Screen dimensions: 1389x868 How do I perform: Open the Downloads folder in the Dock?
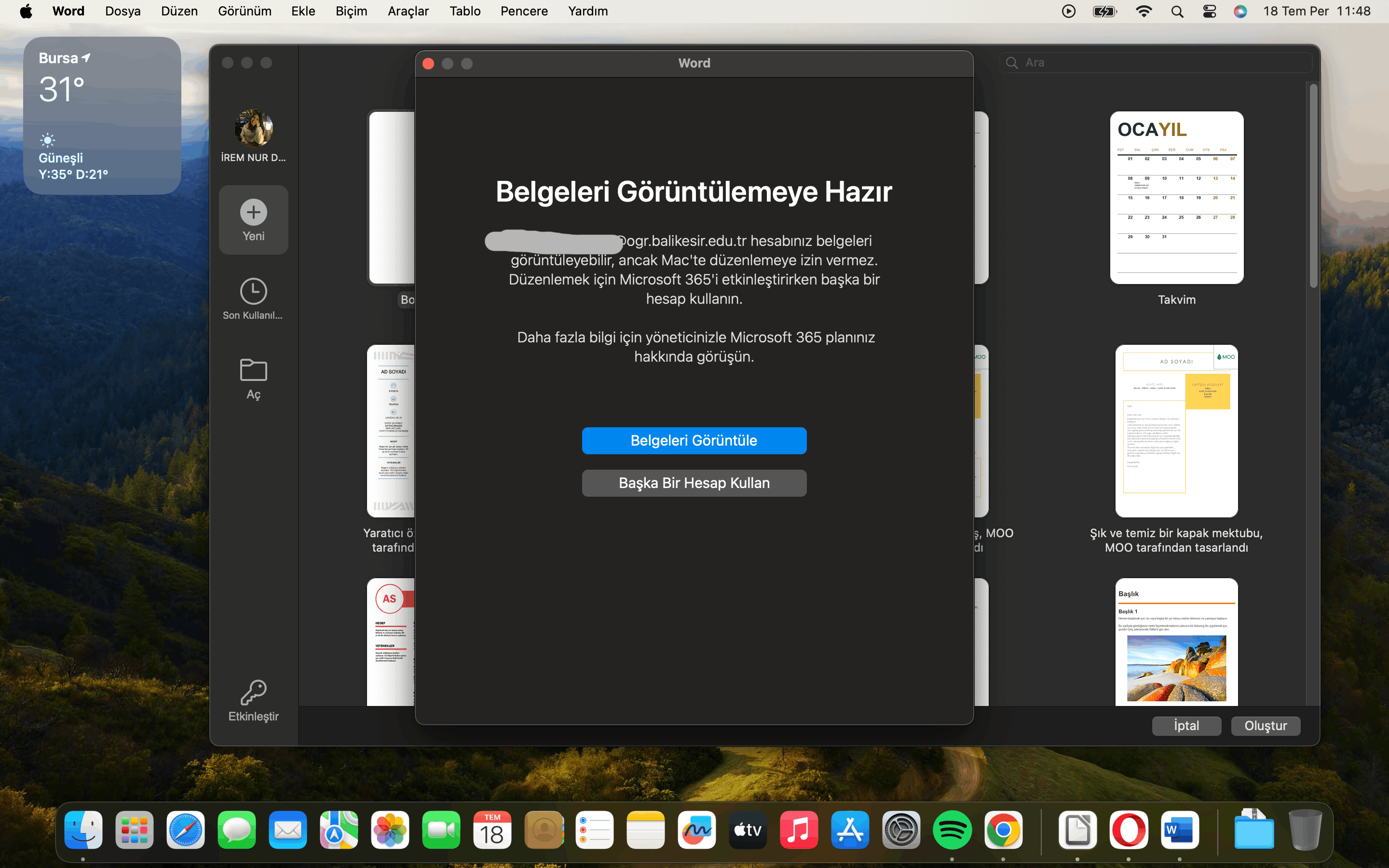1254,829
